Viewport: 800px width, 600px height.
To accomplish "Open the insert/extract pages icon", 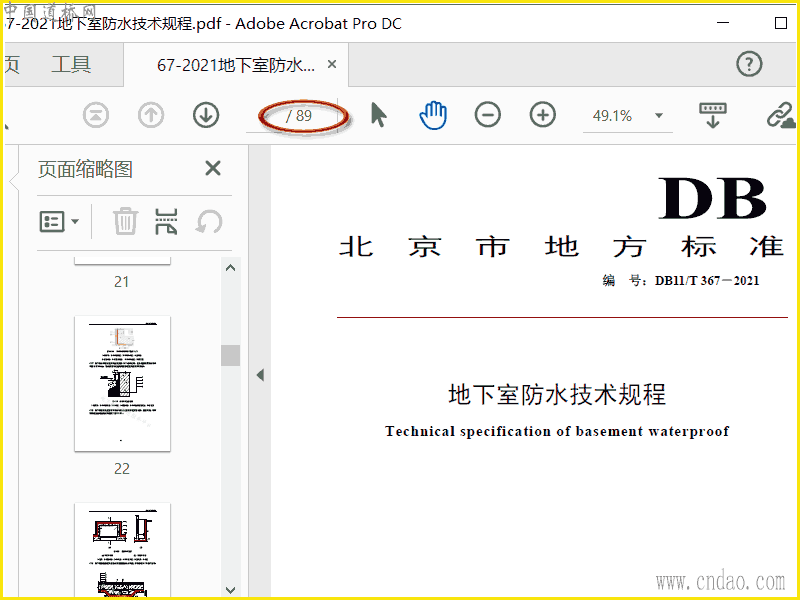I will coord(166,221).
